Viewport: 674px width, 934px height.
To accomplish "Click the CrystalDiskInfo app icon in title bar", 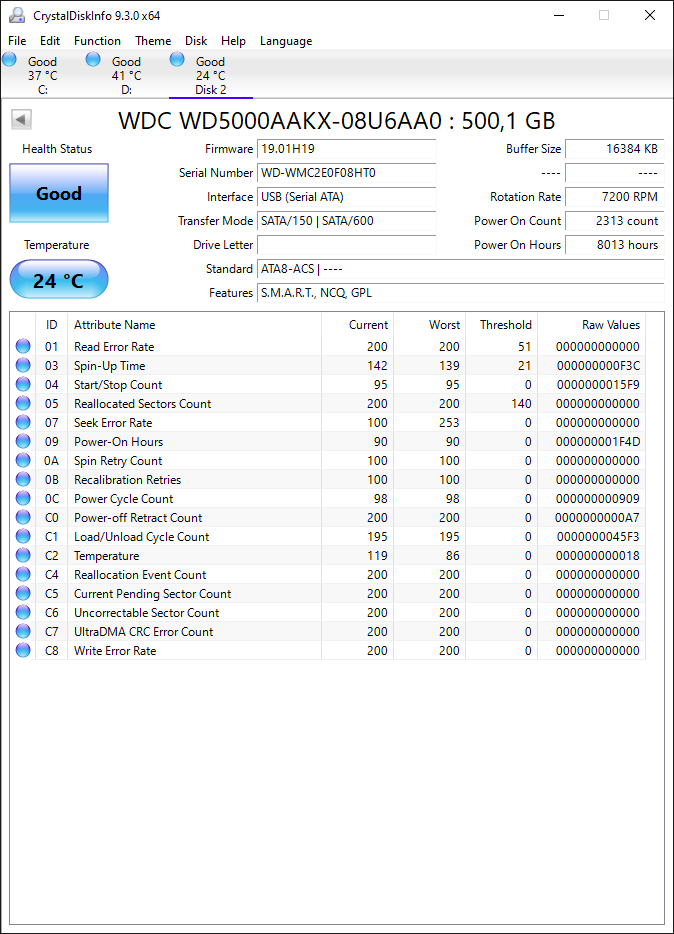I will 17,15.
